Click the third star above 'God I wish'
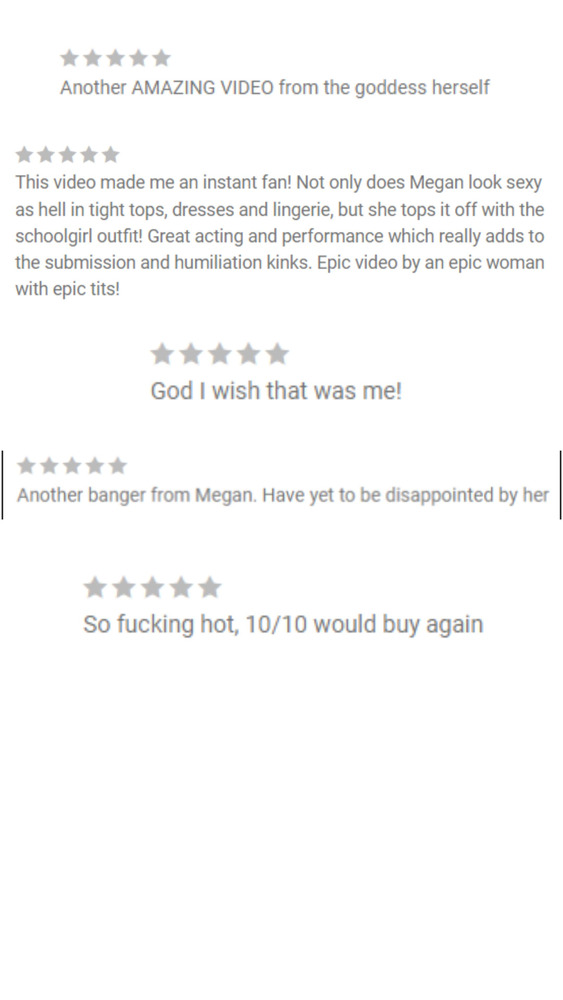The image size is (563, 1000). (x=220, y=353)
